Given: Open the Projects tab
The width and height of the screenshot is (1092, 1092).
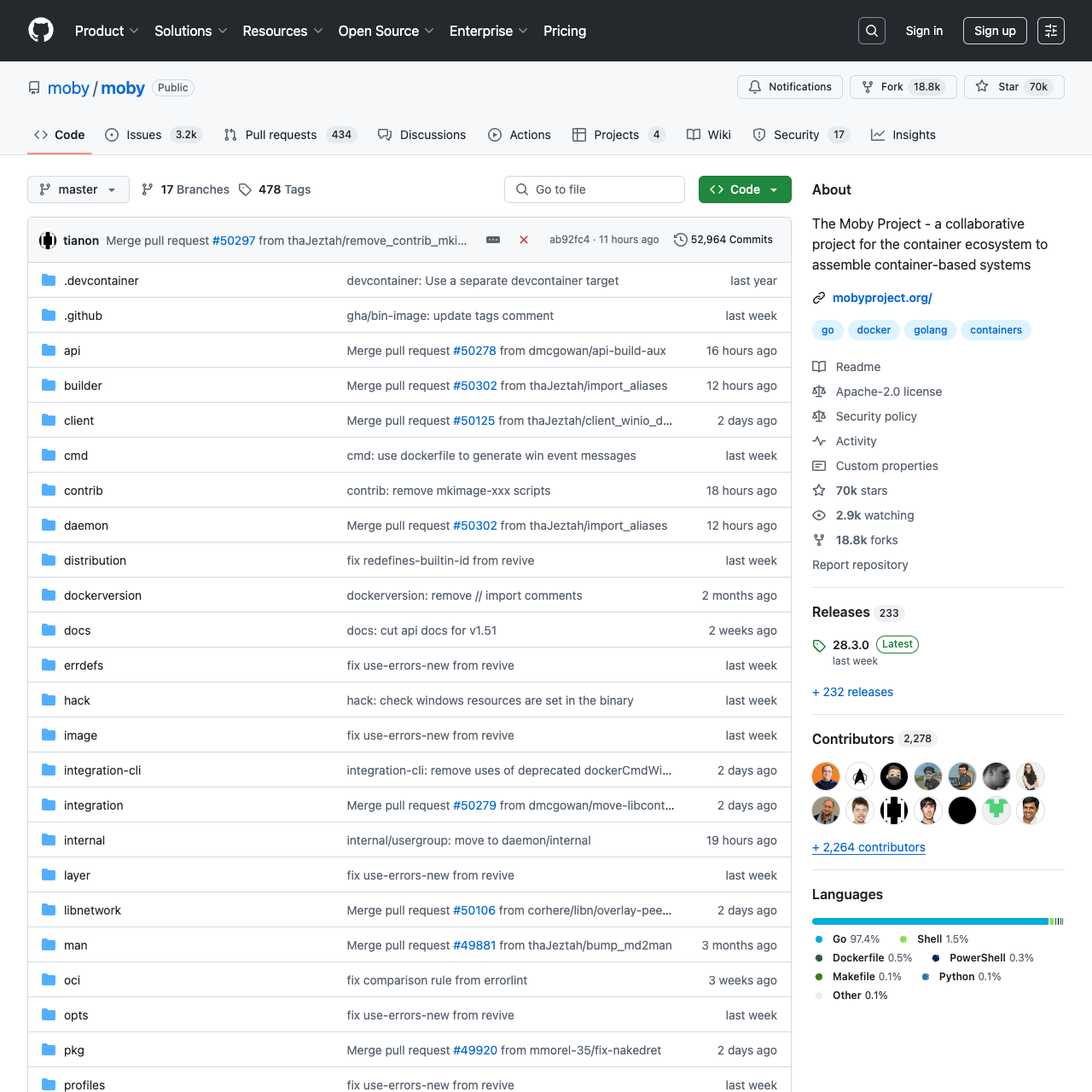Looking at the screenshot, I should (x=619, y=135).
